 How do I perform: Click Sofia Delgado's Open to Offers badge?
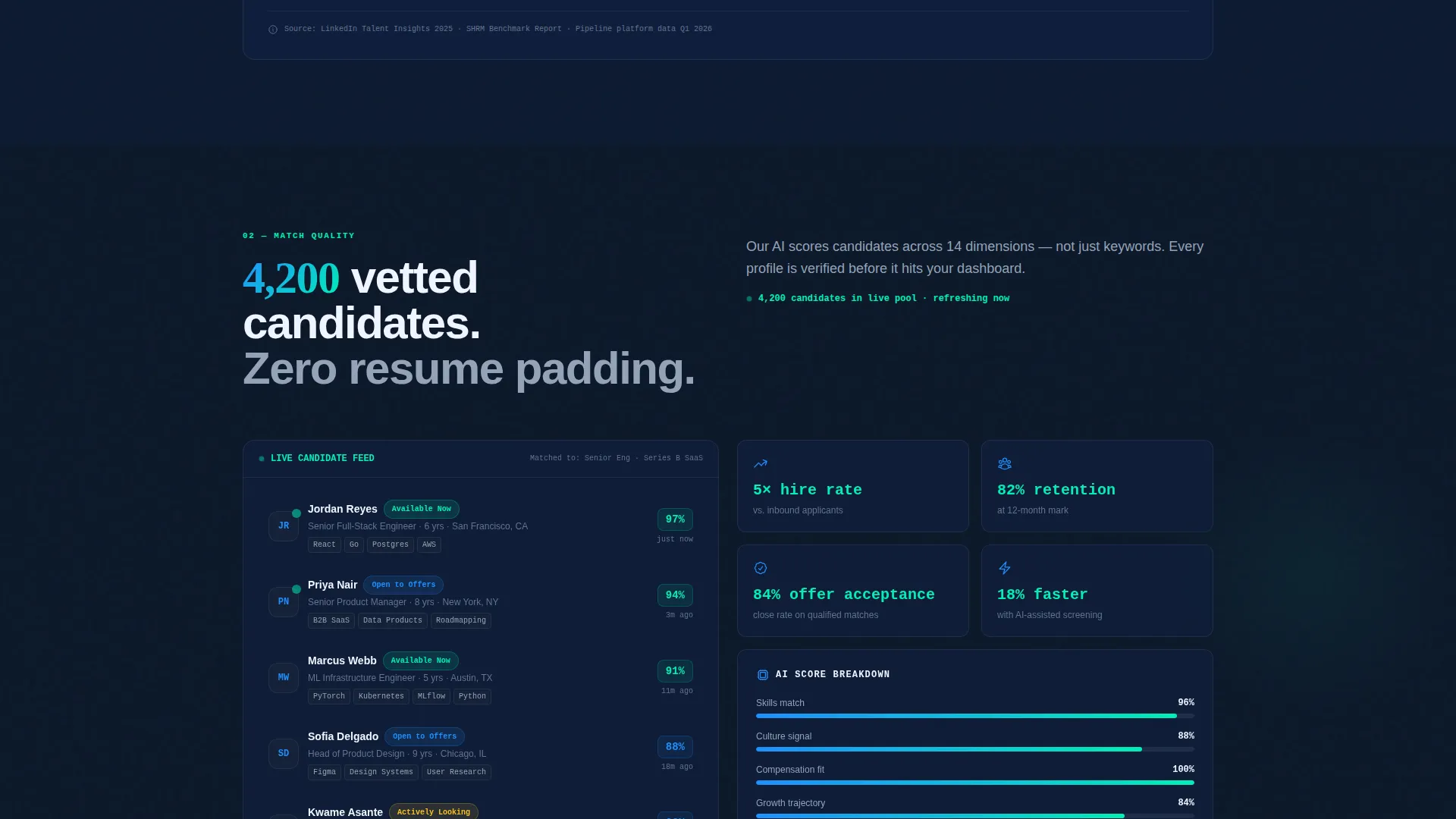point(425,736)
